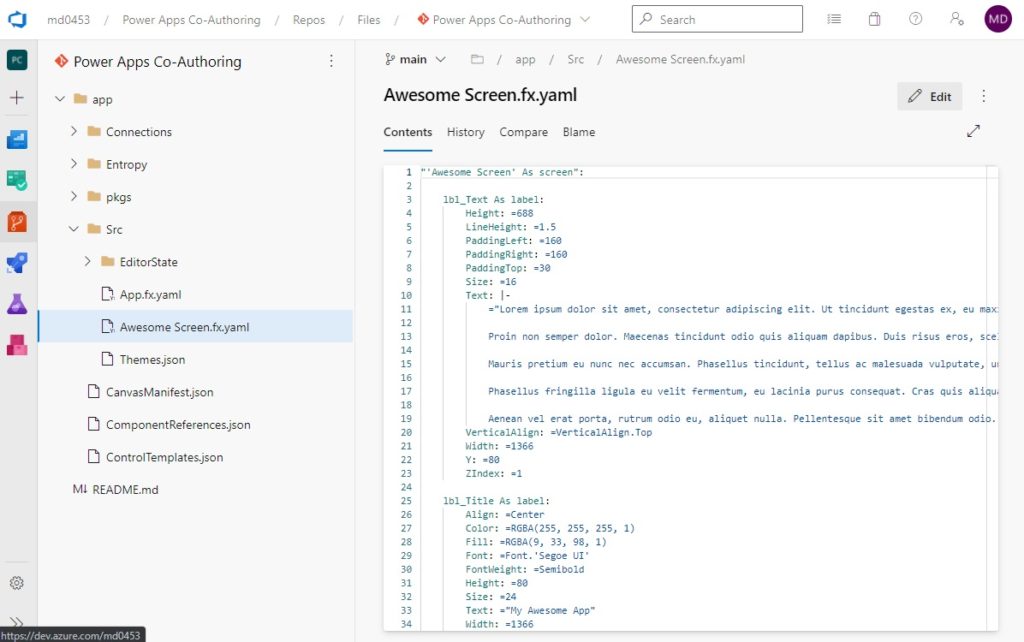Viewport: 1024px width, 642px height.
Task: Open the Artifacts icon in sidebar
Action: coord(17,345)
